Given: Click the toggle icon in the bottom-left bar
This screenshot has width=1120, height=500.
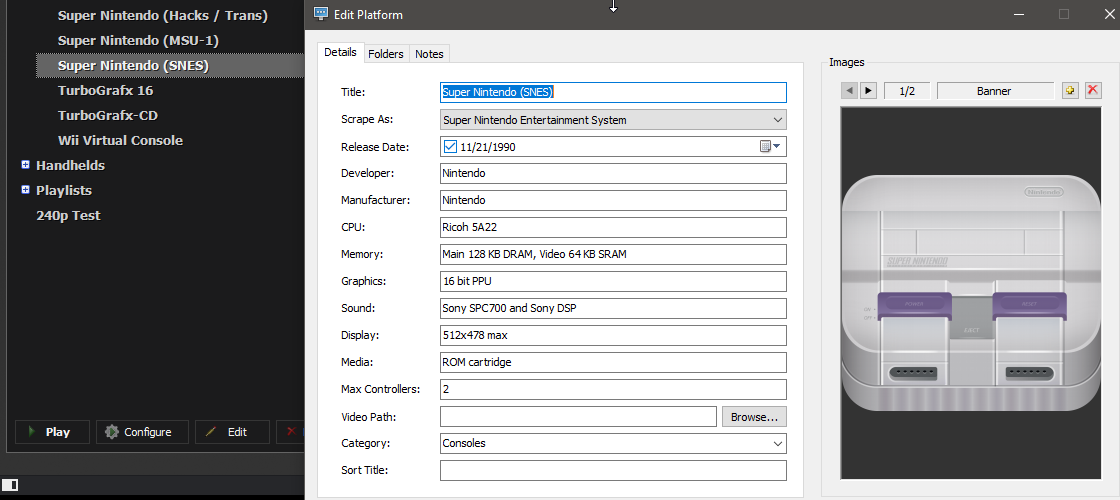Looking at the screenshot, I should (x=10, y=486).
